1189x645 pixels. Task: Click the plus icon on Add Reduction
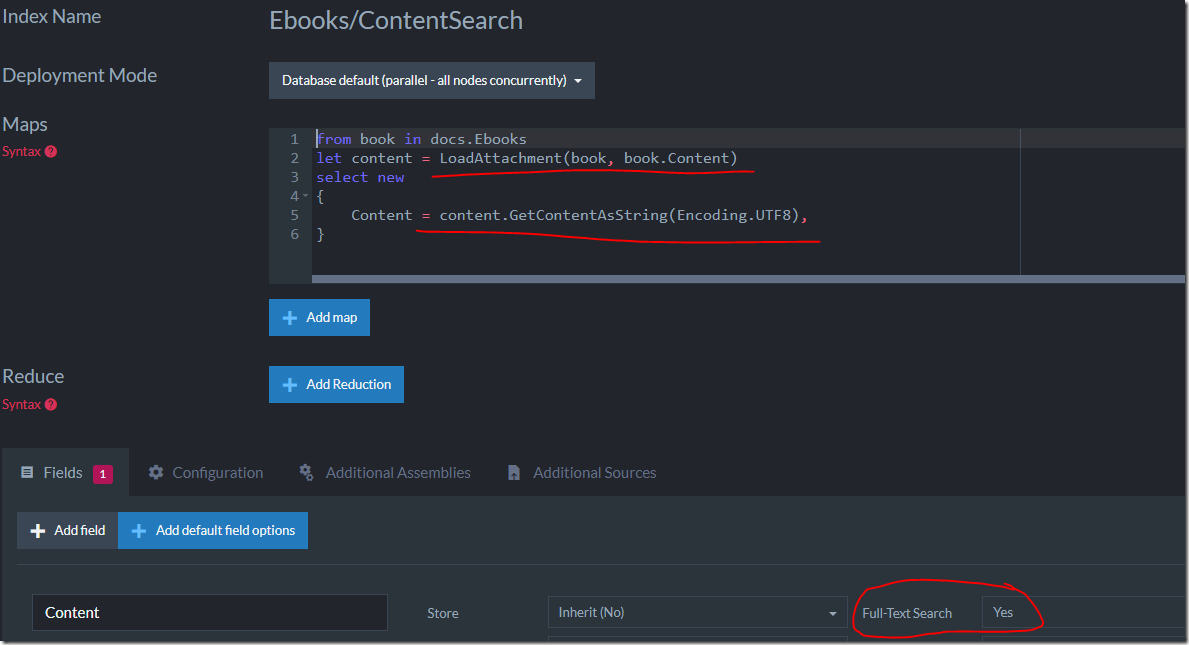tap(290, 385)
